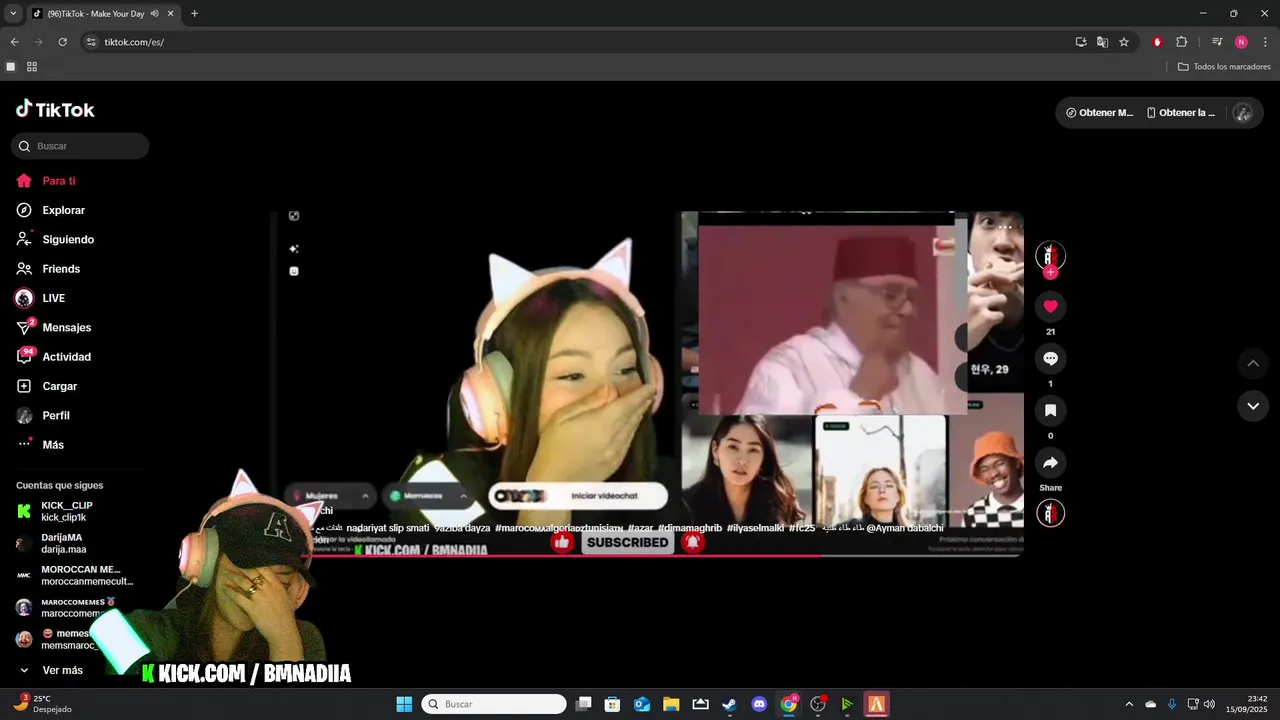The image size is (1280, 720).
Task: Click Obtener M... button in header
Action: tap(1100, 113)
